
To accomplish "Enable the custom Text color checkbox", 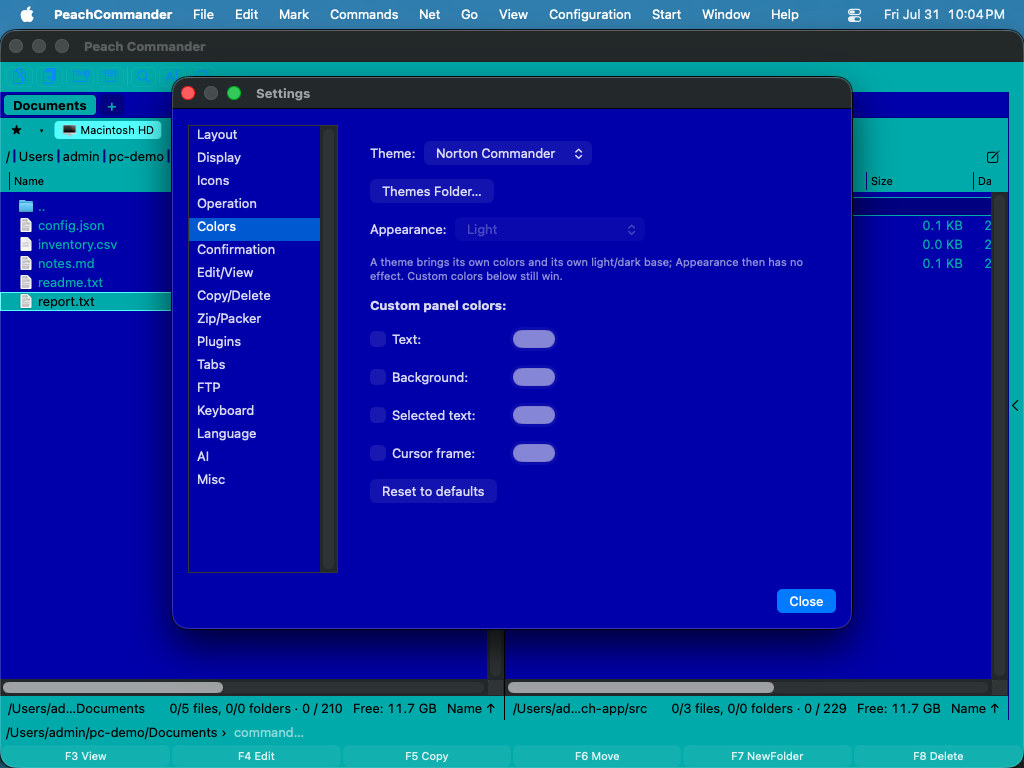I will (x=377, y=339).
